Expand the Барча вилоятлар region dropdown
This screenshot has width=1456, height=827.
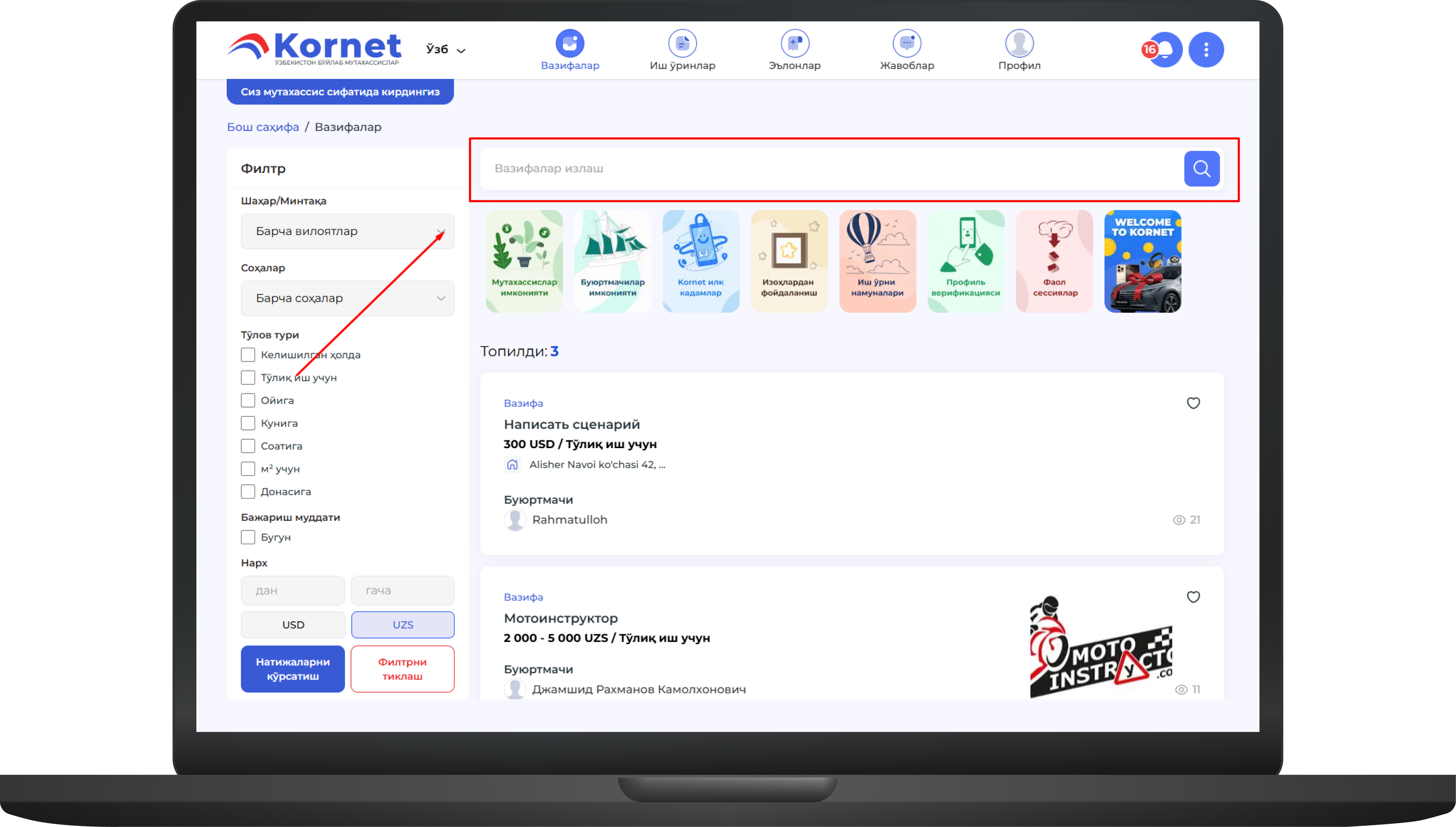click(347, 232)
